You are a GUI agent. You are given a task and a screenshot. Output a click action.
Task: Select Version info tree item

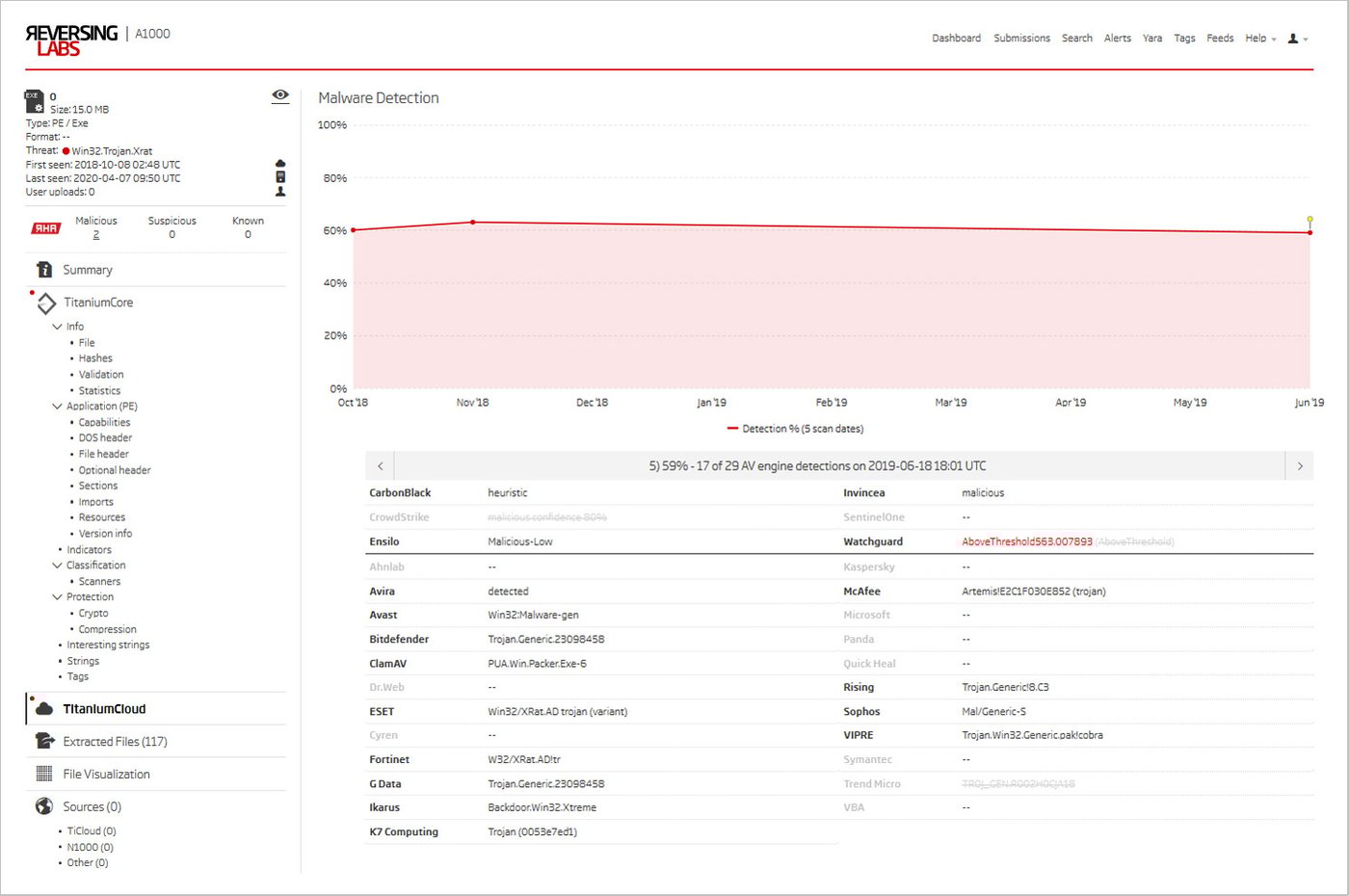[105, 534]
